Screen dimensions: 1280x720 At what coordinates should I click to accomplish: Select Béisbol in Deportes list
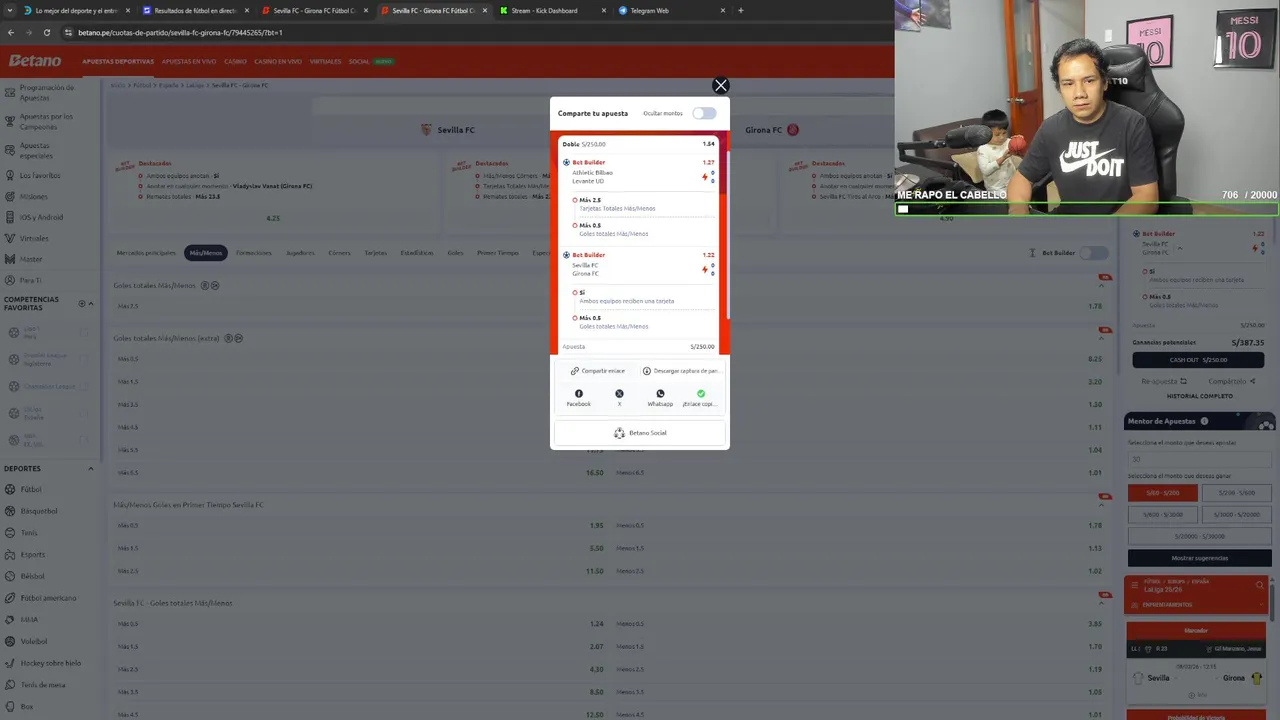pos(33,576)
